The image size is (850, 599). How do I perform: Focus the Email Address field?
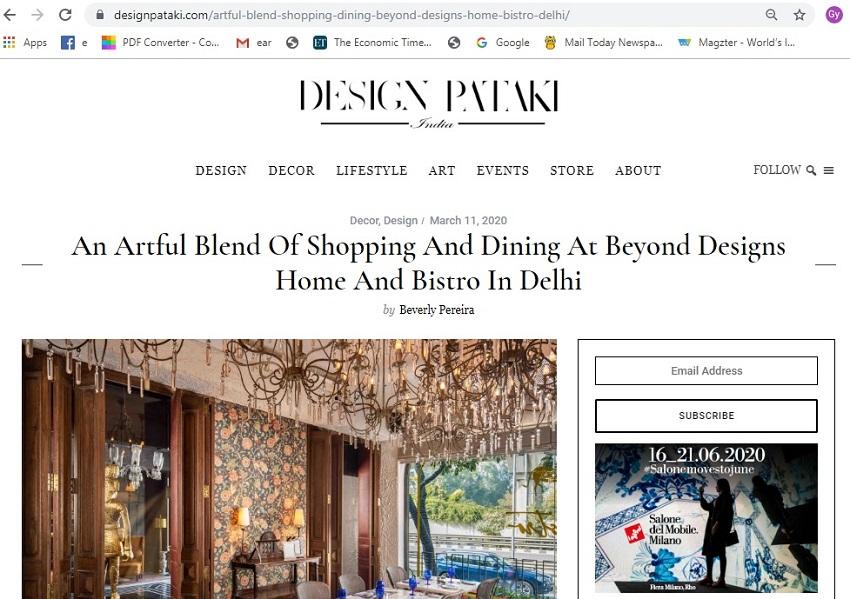[x=706, y=371]
